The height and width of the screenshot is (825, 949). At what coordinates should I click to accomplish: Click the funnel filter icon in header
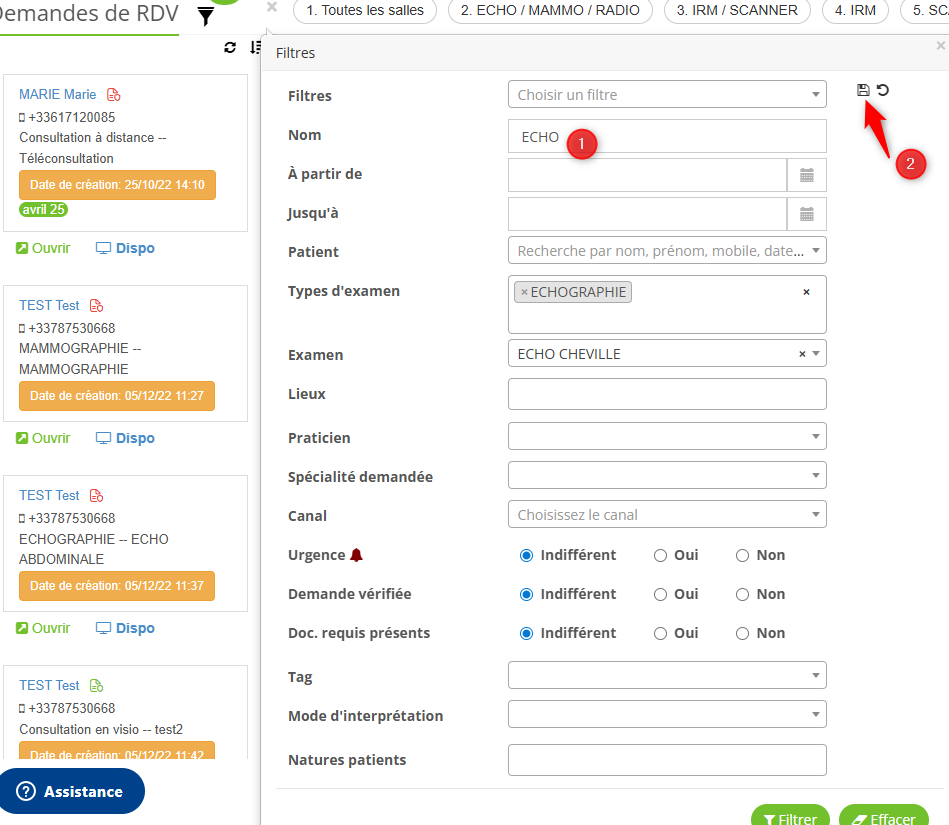(x=206, y=16)
